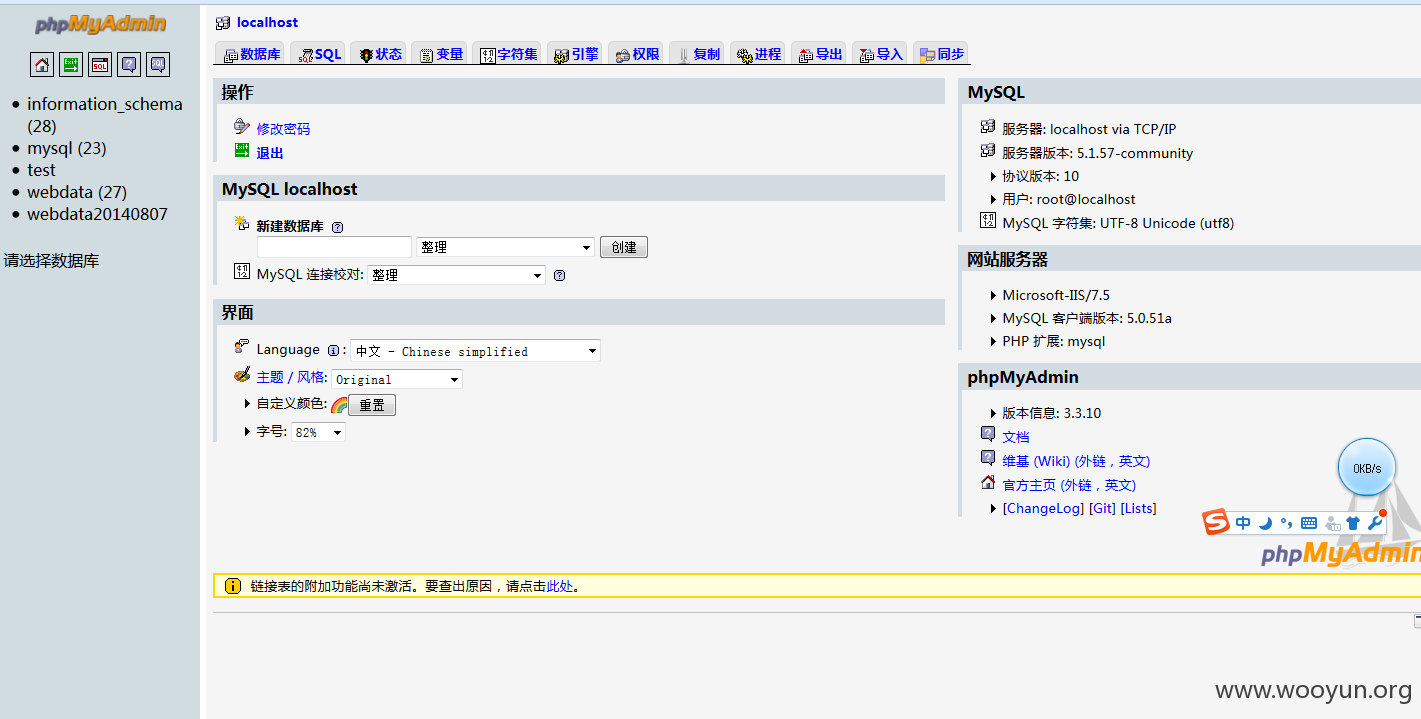The image size is (1421, 719).
Task: Open the Language dropdown
Action: tap(475, 351)
